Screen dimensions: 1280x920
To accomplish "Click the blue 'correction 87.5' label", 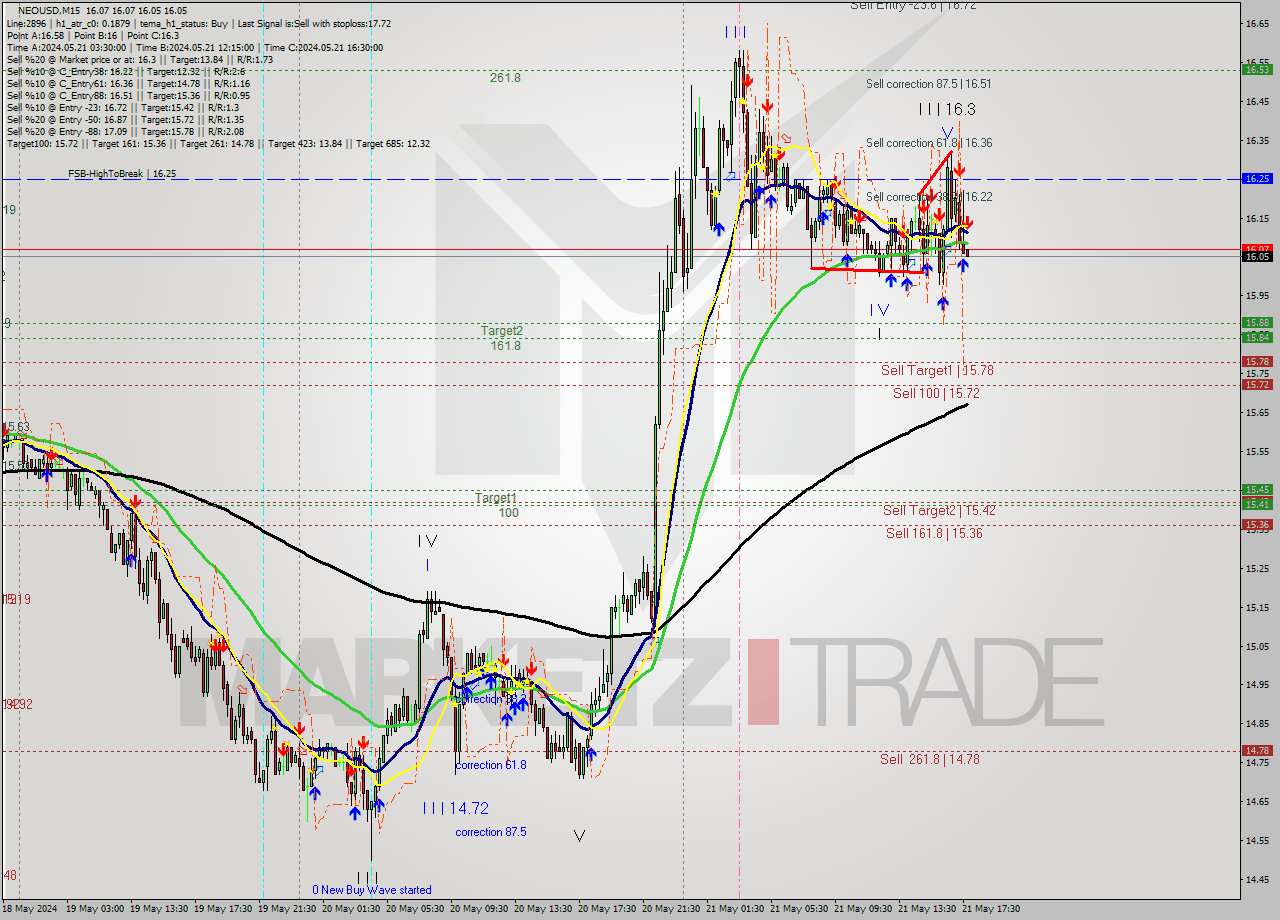I will coord(491,832).
